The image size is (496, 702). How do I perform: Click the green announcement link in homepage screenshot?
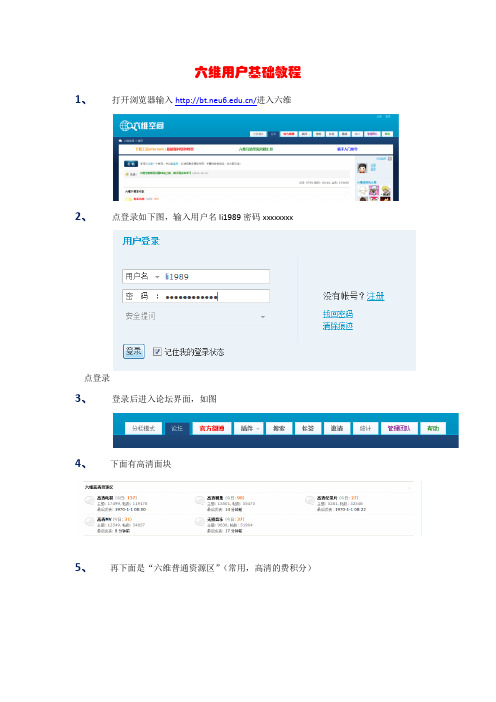tap(165, 173)
